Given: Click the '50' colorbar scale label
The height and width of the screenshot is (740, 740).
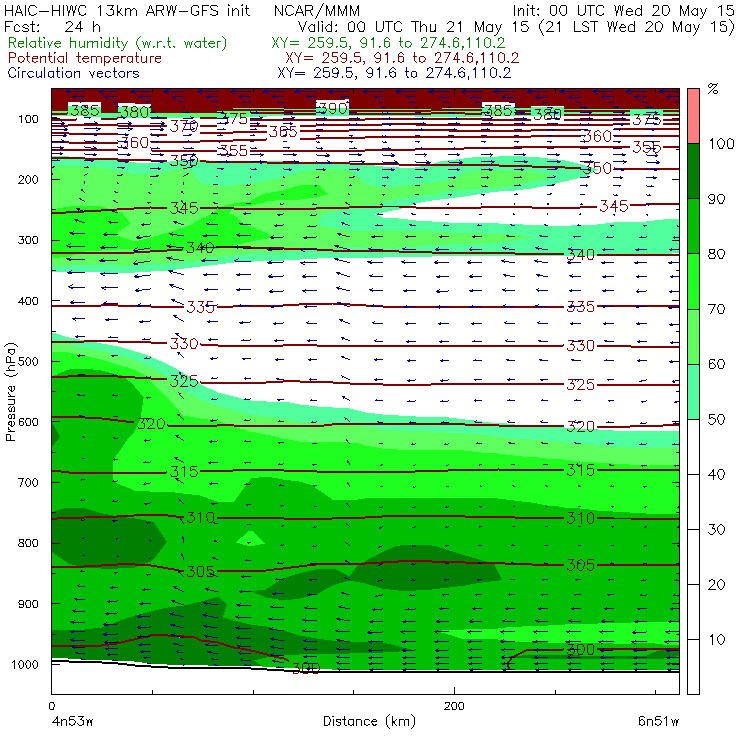Looking at the screenshot, I should point(716,420).
